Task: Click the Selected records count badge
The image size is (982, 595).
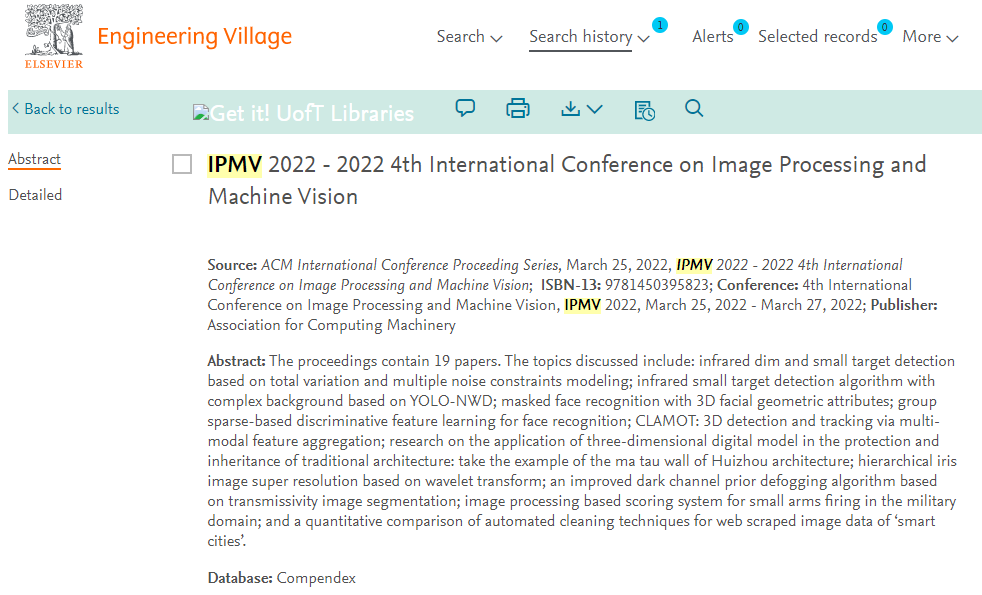Action: (884, 27)
